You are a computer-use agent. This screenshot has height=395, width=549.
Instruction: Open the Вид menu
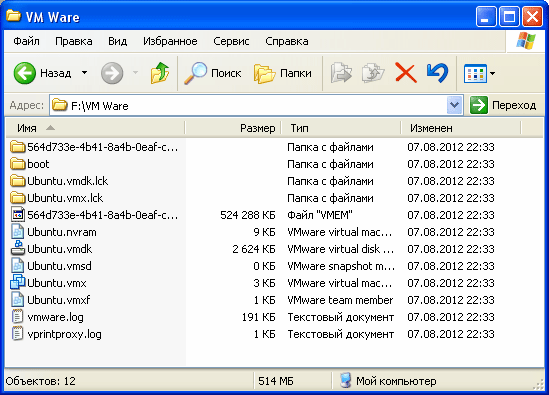(x=117, y=41)
